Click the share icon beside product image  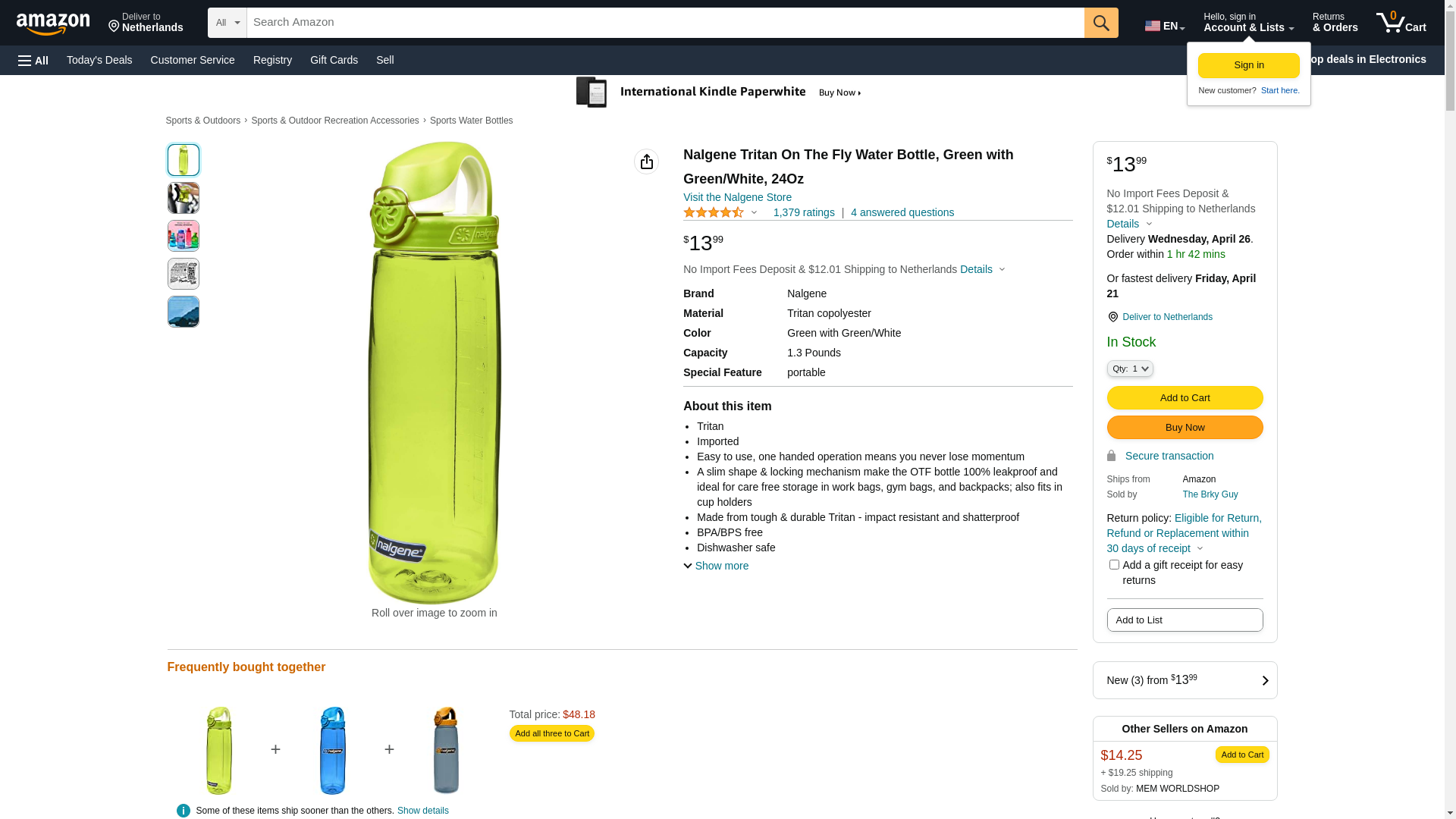[x=646, y=162]
